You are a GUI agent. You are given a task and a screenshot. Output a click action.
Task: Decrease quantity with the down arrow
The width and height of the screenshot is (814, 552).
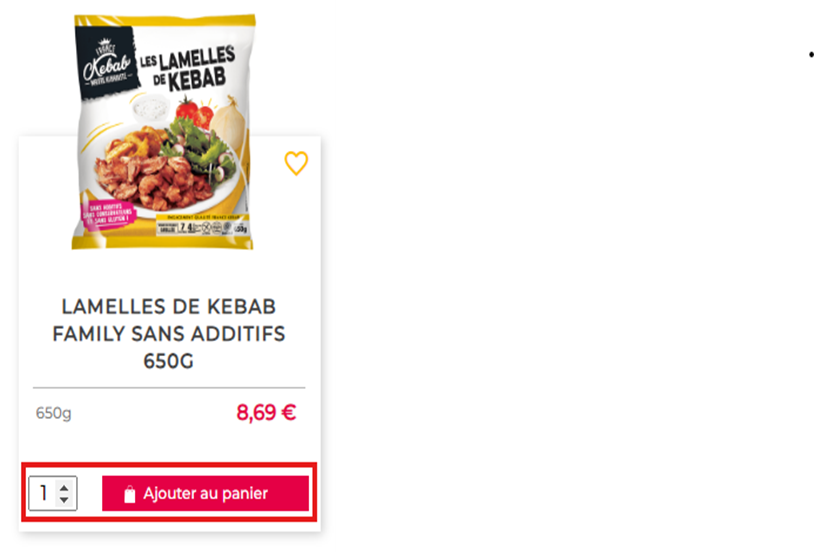[x=64, y=500]
